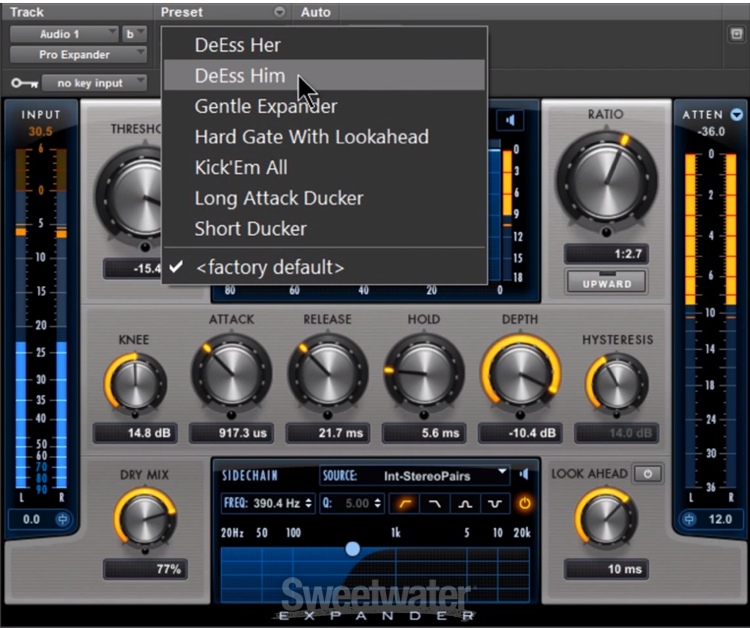The image size is (750, 628).
Task: Toggle the UPWARD expansion mode button
Action: click(x=606, y=281)
